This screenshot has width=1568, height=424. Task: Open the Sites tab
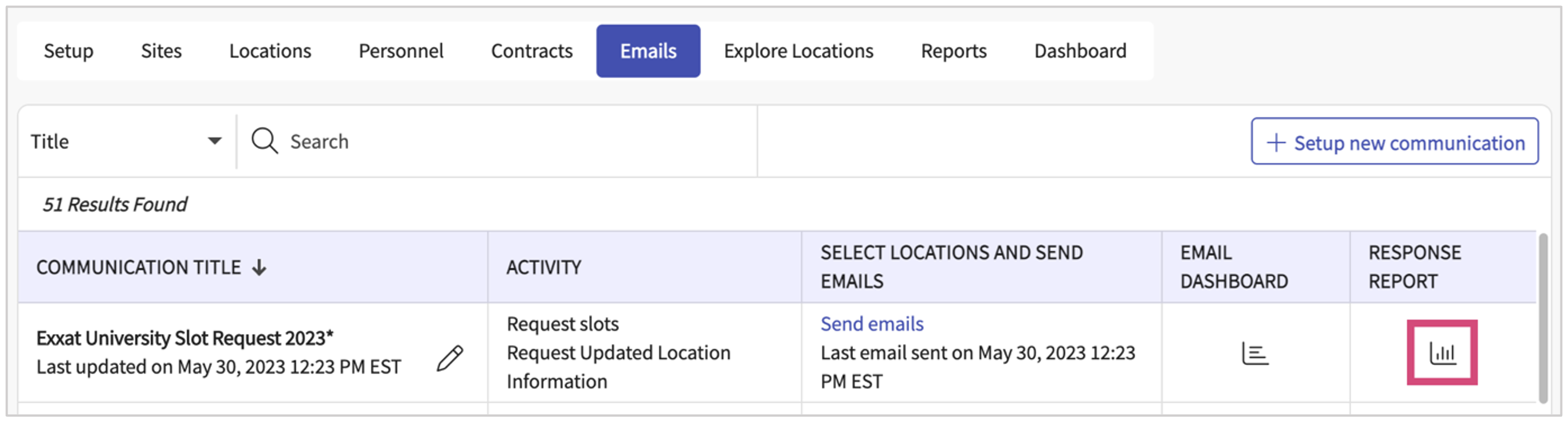click(161, 51)
